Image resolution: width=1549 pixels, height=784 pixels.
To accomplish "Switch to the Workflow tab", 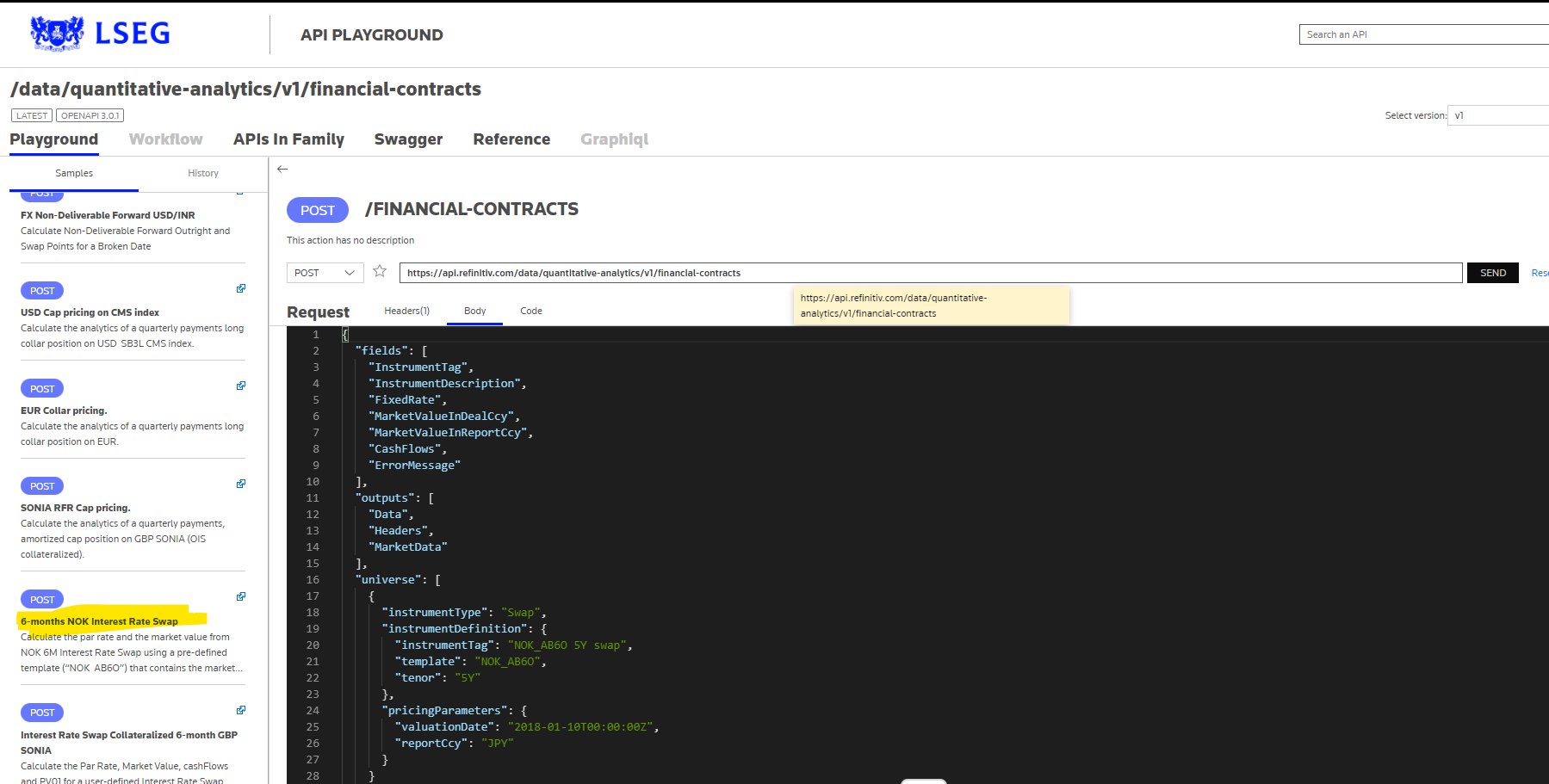I will tap(166, 139).
